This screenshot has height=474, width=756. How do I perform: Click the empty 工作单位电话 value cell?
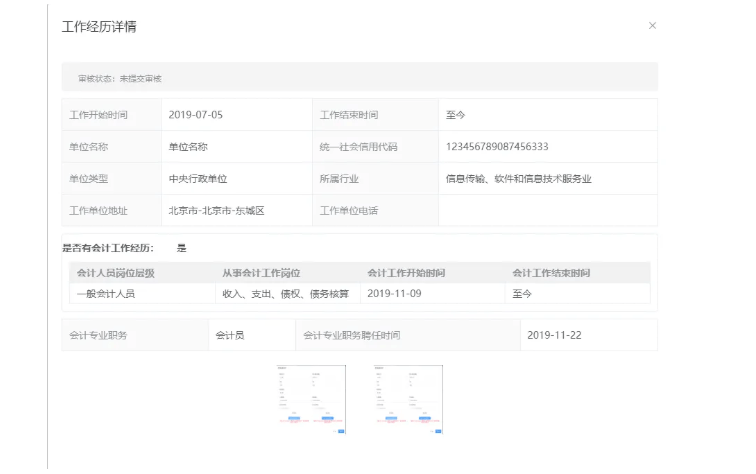[x=547, y=211]
